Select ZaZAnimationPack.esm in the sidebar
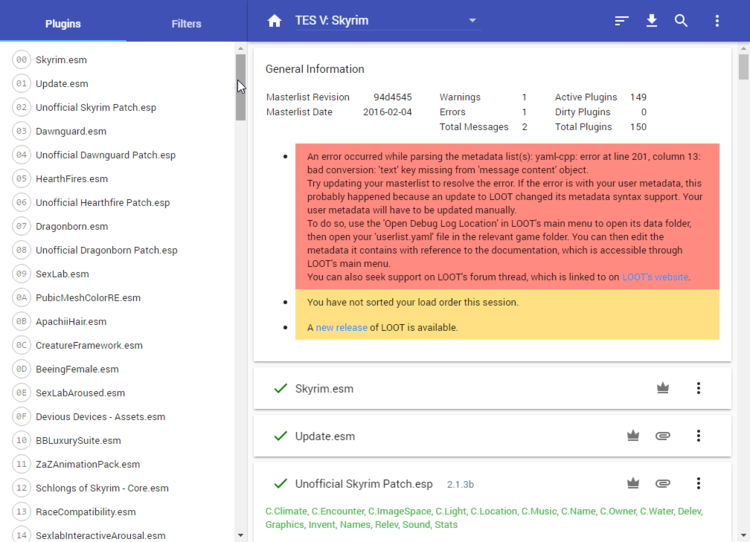This screenshot has height=542, width=750. pyautogui.click(x=88, y=465)
